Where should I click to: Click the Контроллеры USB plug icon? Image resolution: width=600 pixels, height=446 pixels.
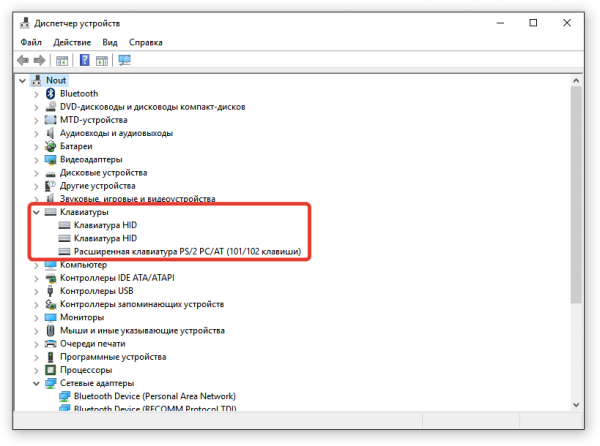(x=50, y=291)
